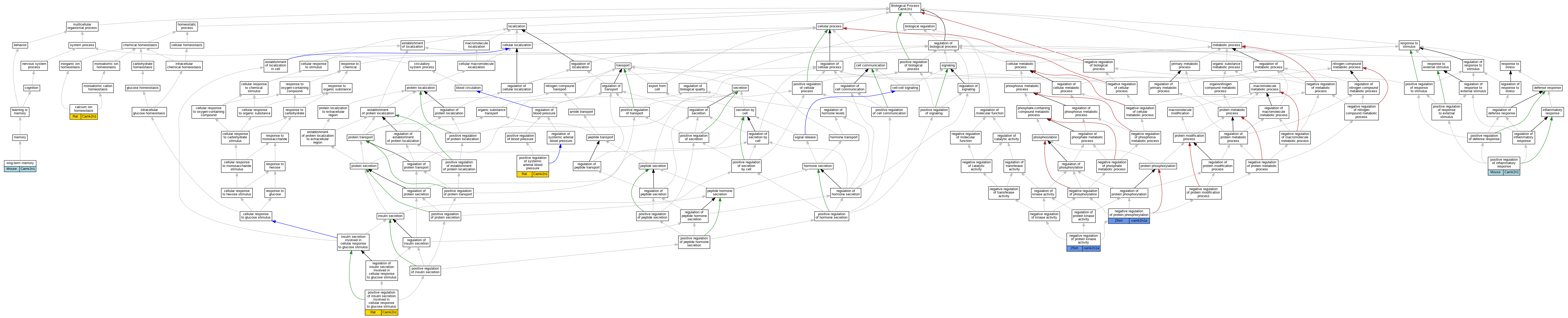Viewport: 1568px width, 318px height.
Task: Select the 'protein phosphorylation' node
Action: coord(1158,166)
